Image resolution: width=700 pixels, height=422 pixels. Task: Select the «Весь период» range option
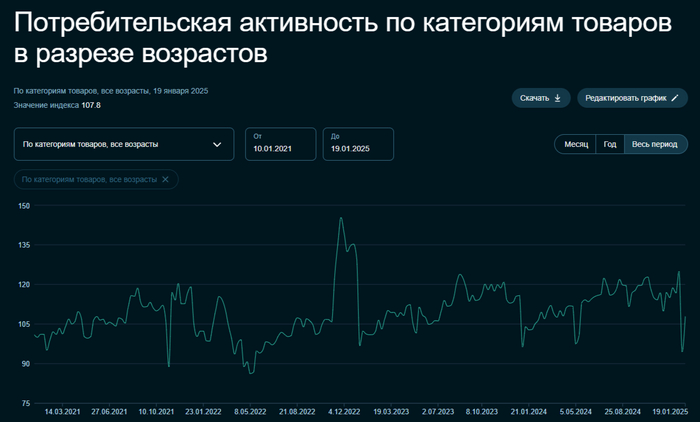655,144
